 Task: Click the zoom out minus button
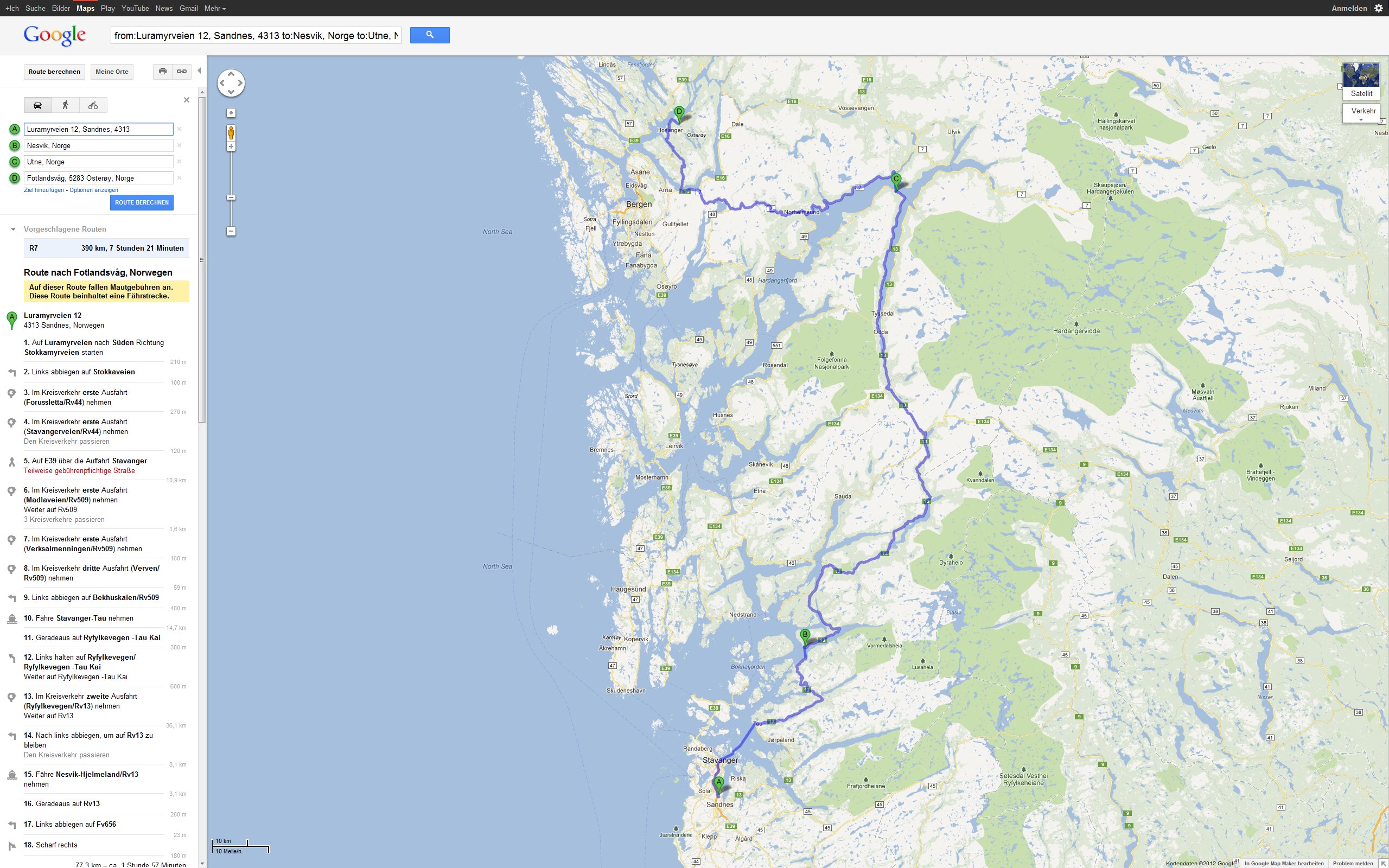coord(231,231)
